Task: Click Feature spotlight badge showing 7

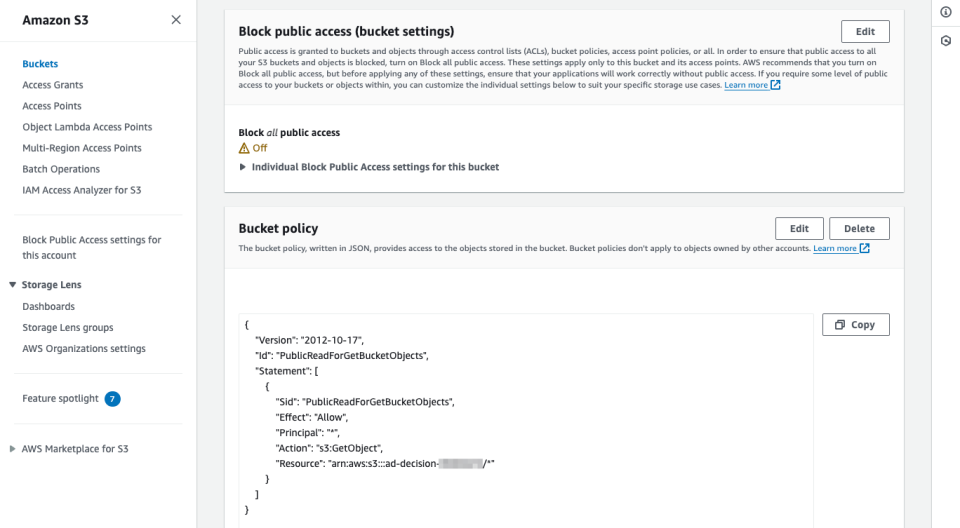Action: point(112,399)
